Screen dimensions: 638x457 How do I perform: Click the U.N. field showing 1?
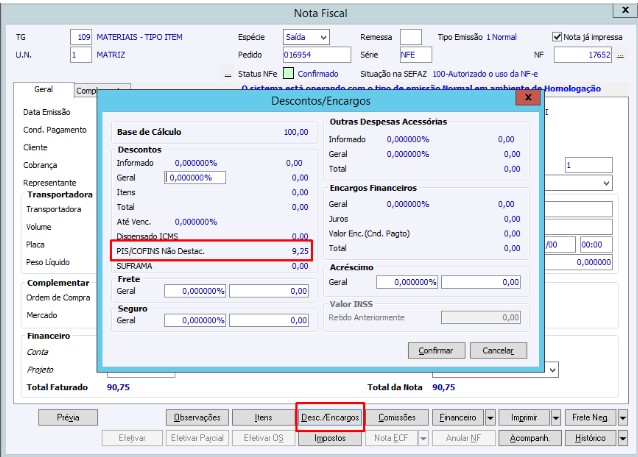[x=81, y=55]
